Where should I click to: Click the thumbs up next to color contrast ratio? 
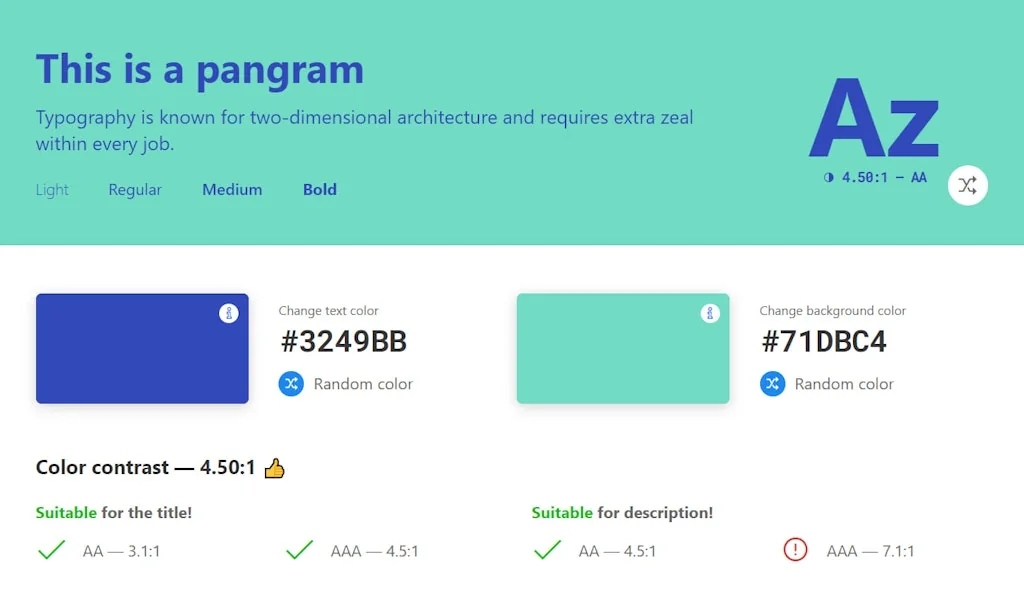pos(276,467)
